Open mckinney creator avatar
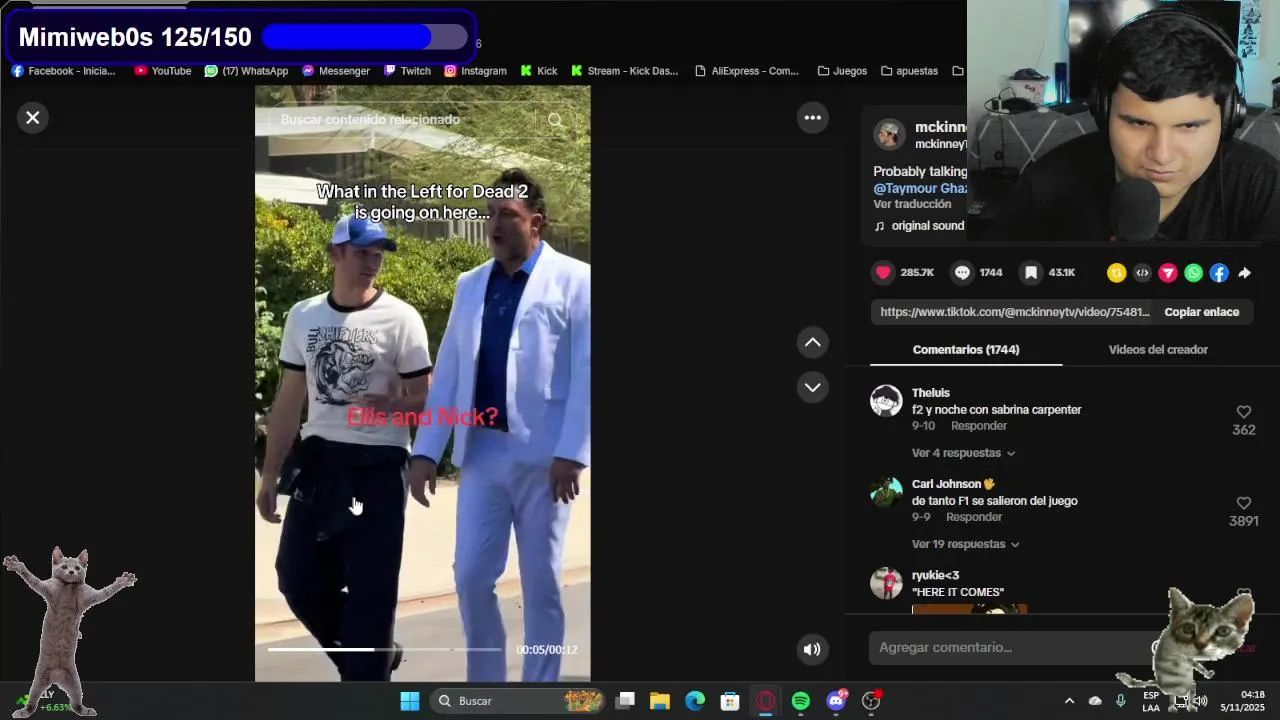1280x720 pixels. coord(889,135)
